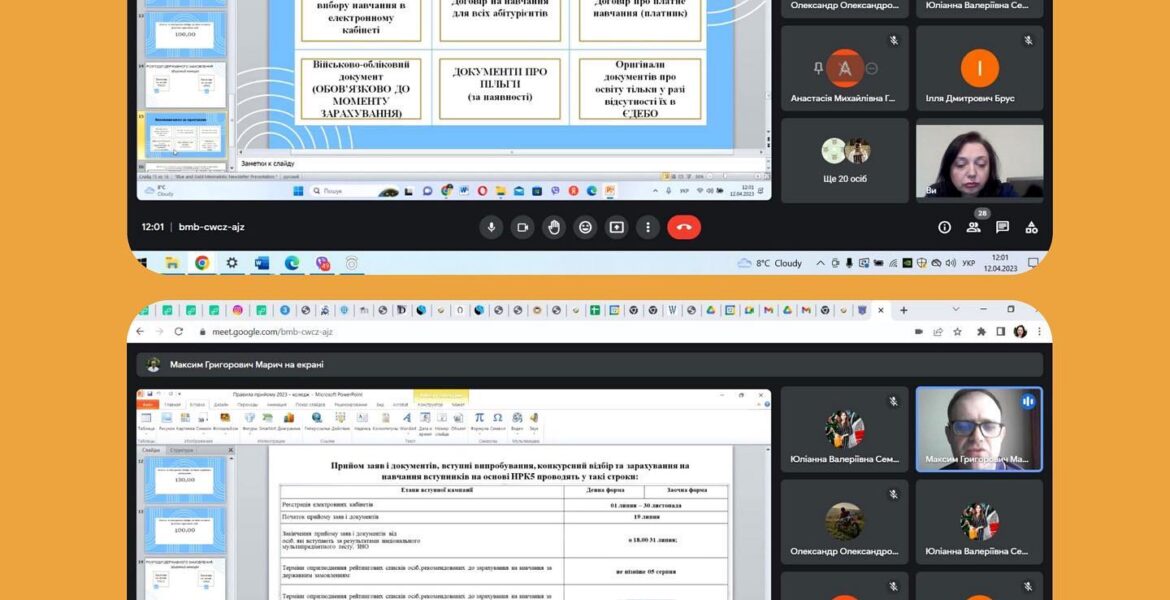
Task: Open Activities icon in upper Meet
Action: click(x=1031, y=227)
